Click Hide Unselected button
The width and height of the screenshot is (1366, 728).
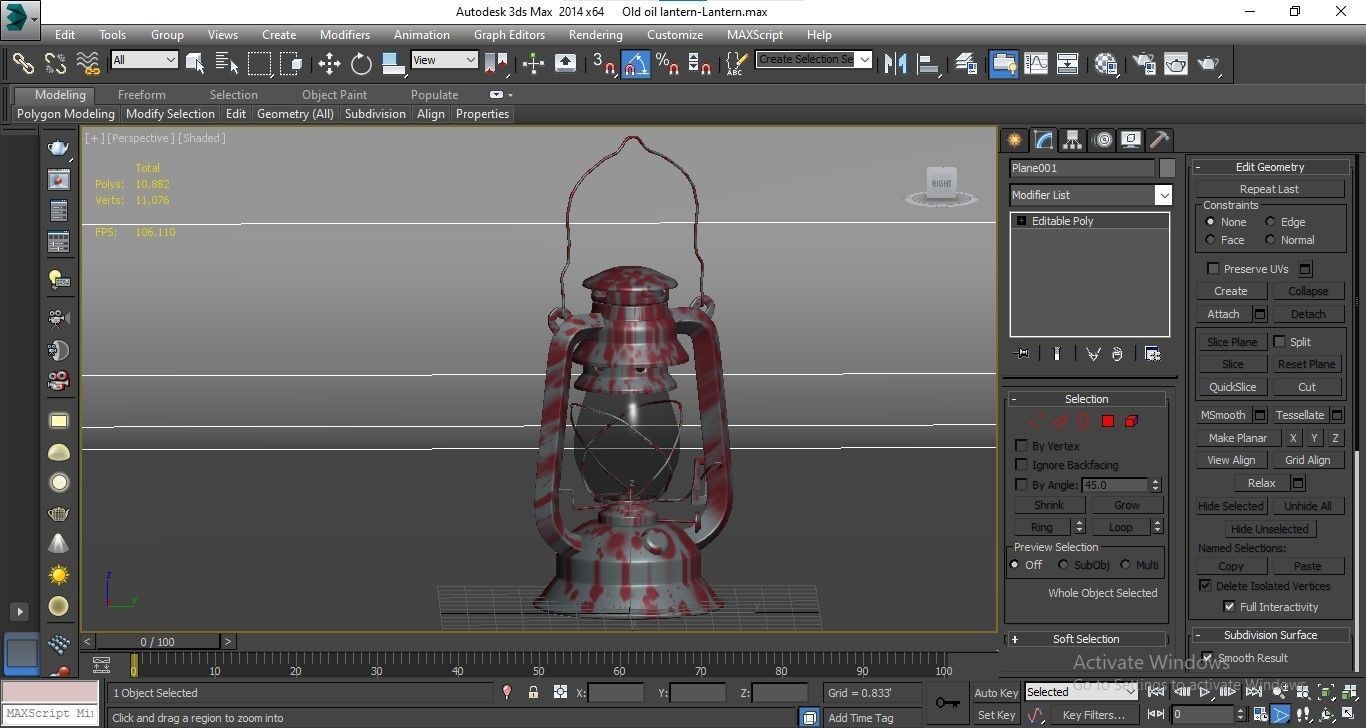(1270, 529)
